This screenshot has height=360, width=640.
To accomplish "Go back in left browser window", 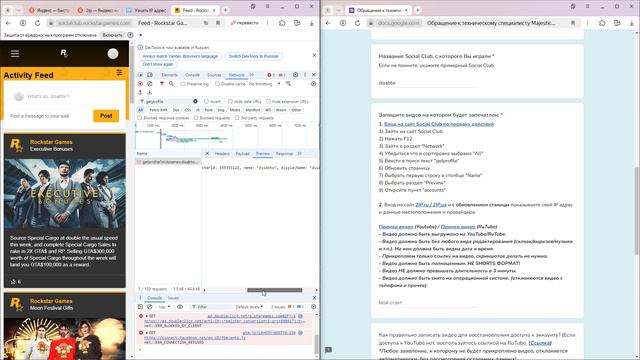I will click(x=9, y=23).
